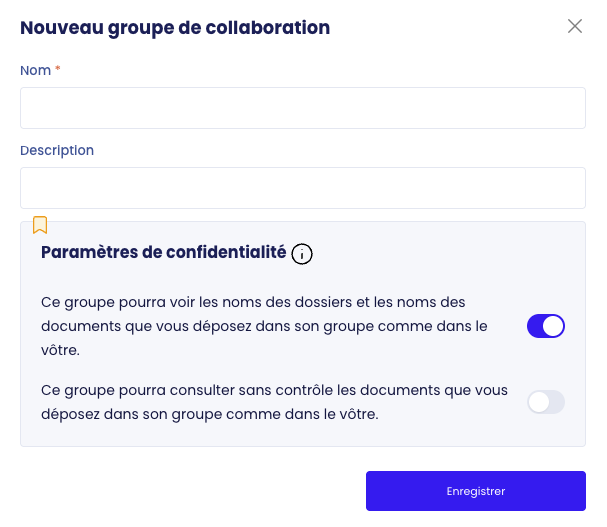The image size is (607, 527).
Task: Turn off the switched-on blue privacy switch
Action: coord(546,326)
